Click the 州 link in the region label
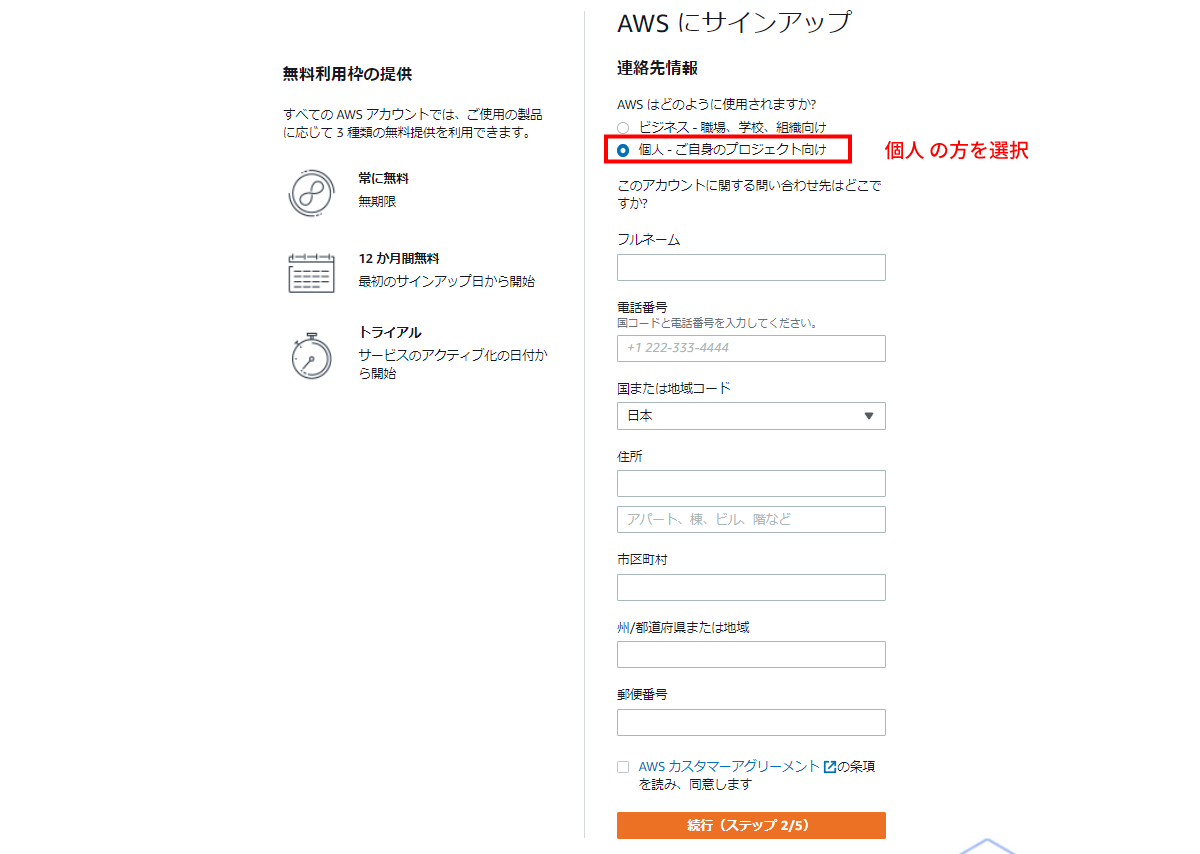 (622, 628)
